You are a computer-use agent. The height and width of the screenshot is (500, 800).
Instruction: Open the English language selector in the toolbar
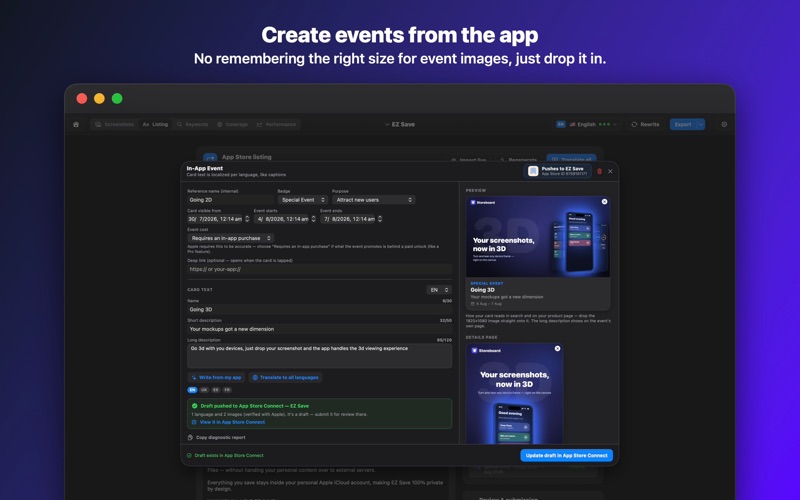pyautogui.click(x=587, y=124)
